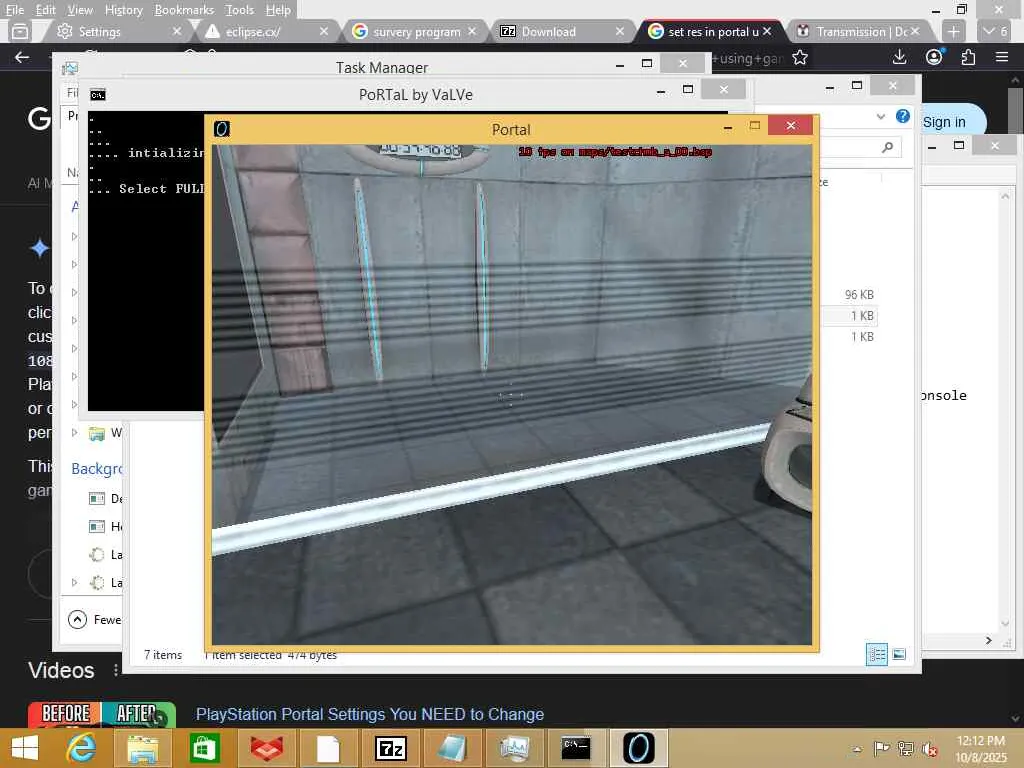The height and width of the screenshot is (768, 1024).
Task: Click the notebook app icon in taskbar
Action: tap(452, 748)
